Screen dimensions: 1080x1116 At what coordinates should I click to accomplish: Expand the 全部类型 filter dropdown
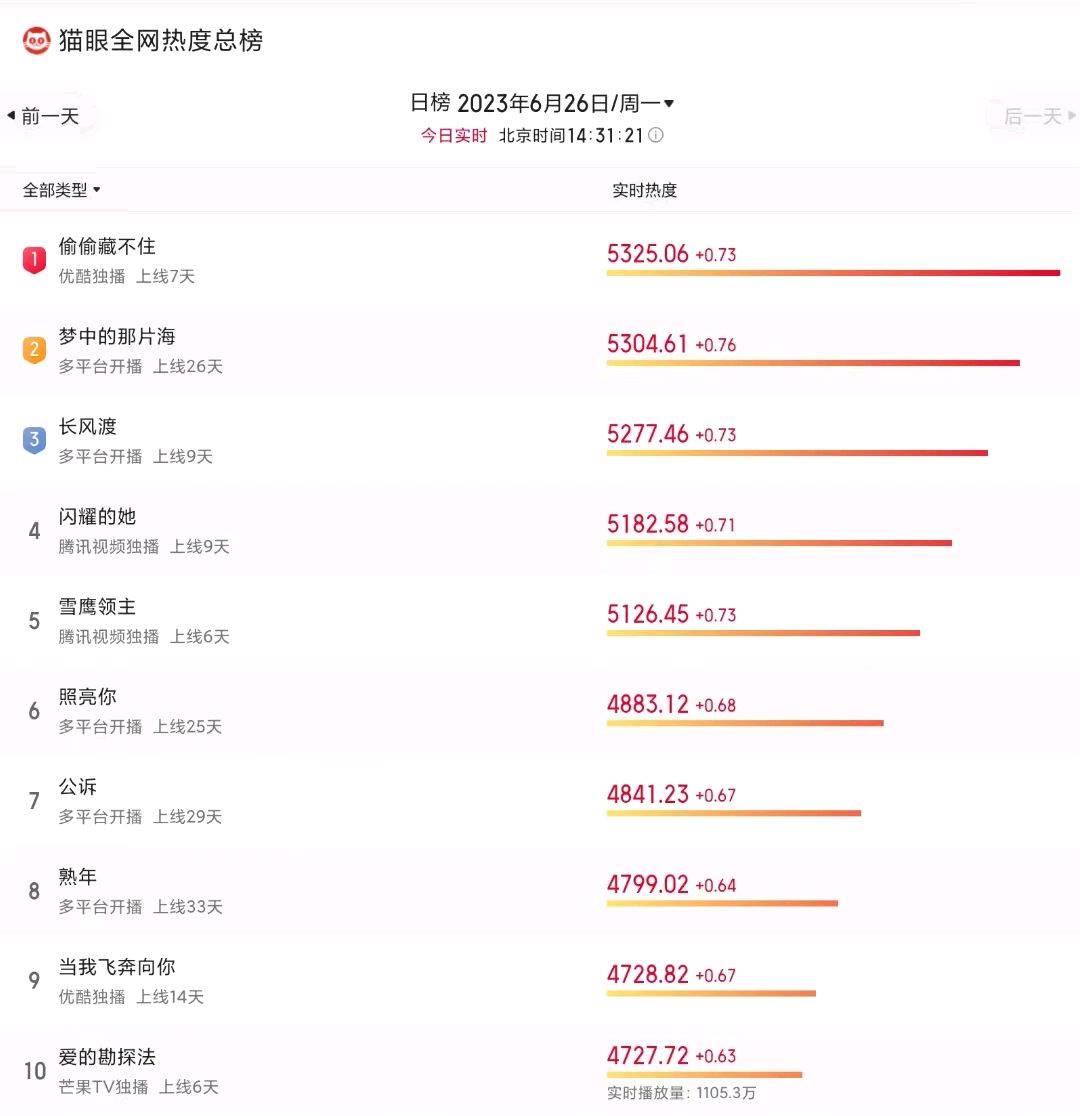61,190
